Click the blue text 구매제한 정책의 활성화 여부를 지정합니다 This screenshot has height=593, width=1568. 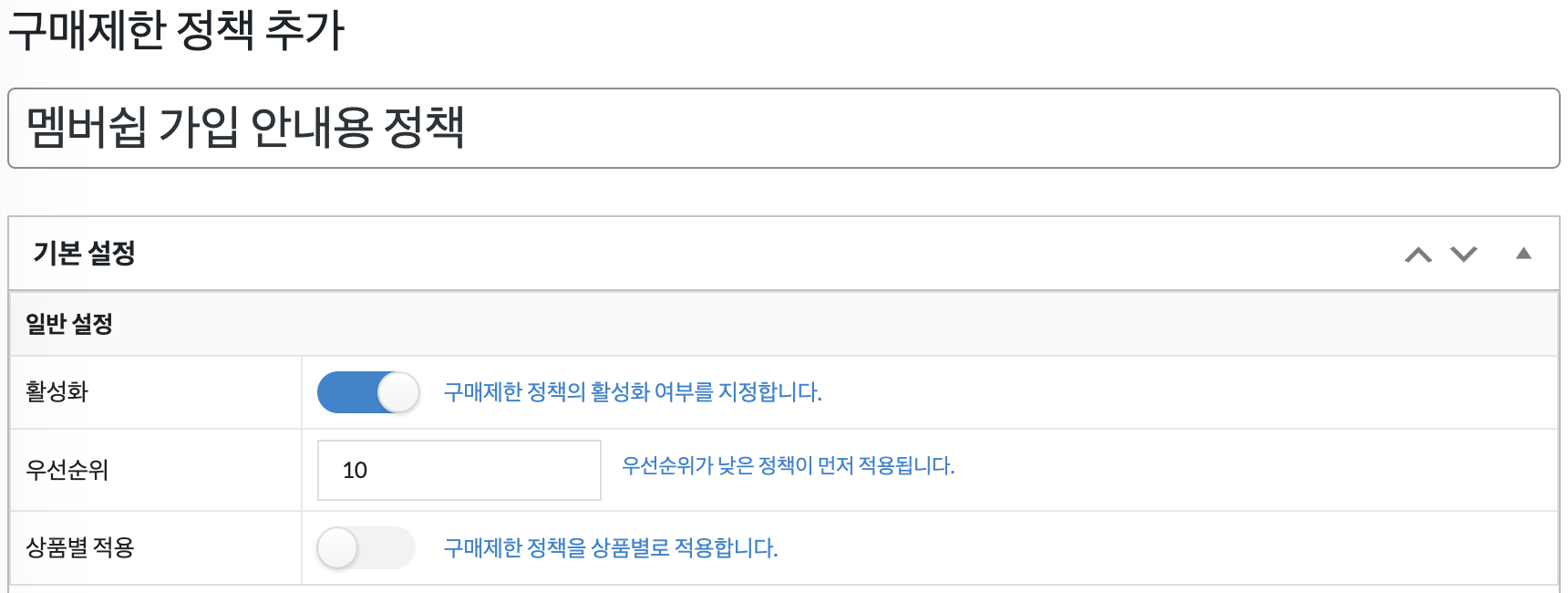(633, 392)
